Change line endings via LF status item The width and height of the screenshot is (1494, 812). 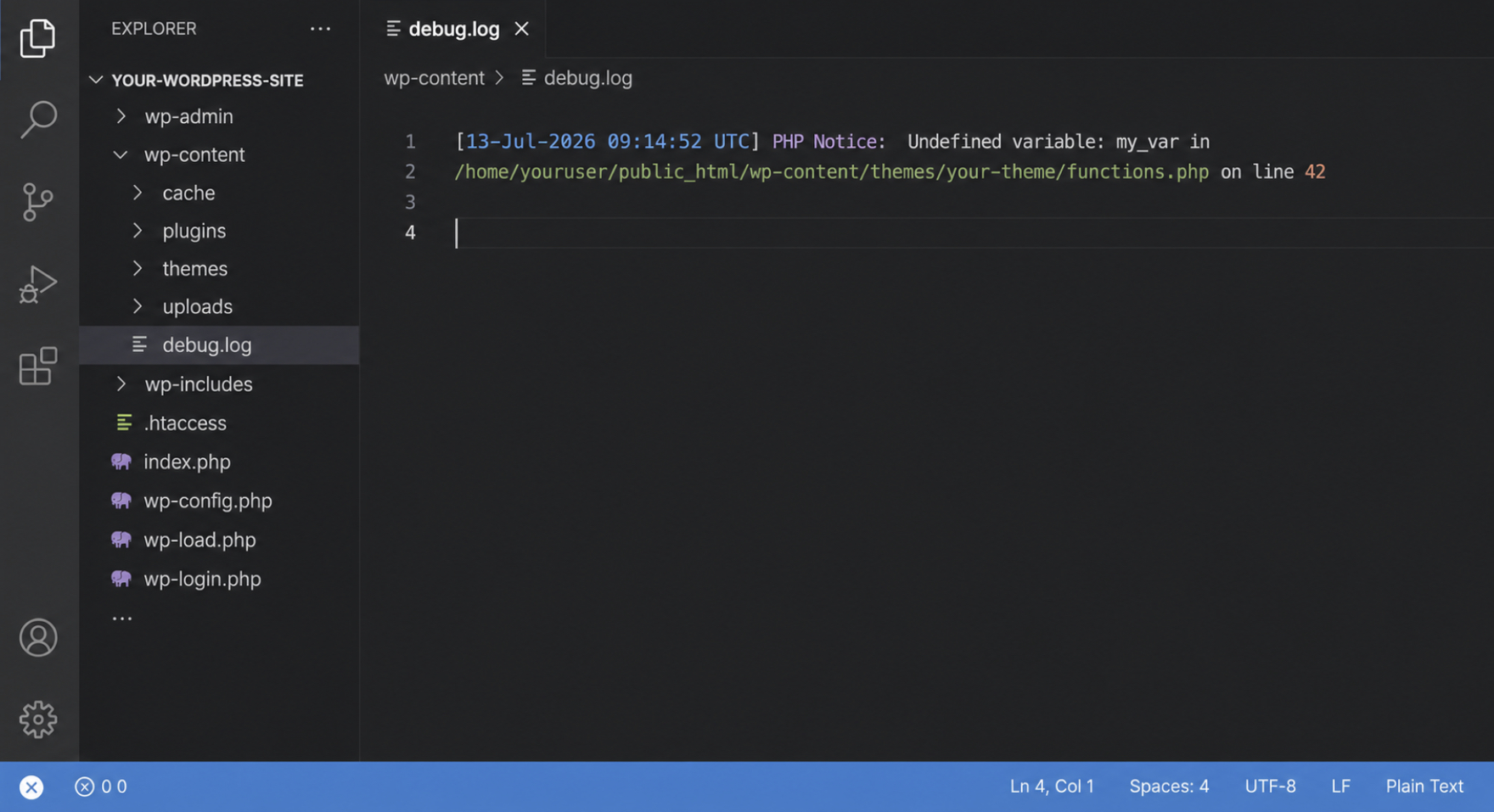coord(1340,787)
